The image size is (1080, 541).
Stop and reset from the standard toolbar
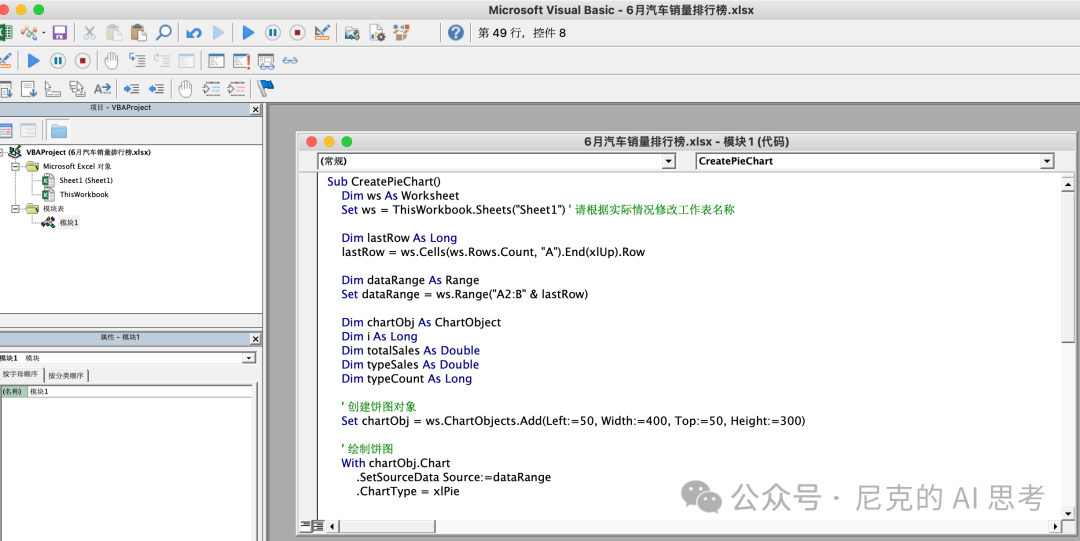click(298, 32)
